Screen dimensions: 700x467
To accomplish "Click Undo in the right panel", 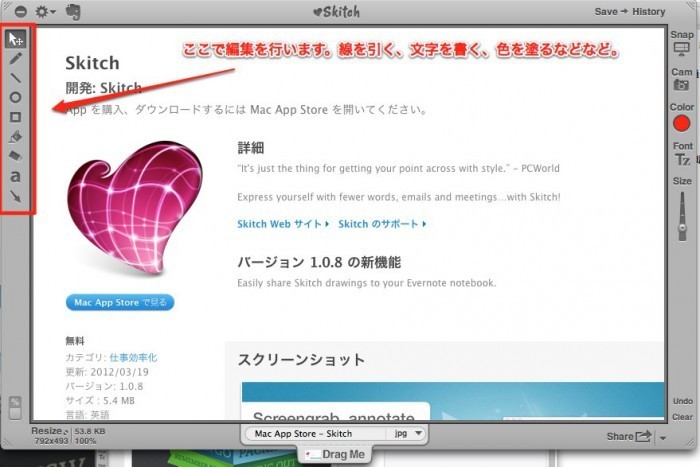I will click(x=683, y=401).
